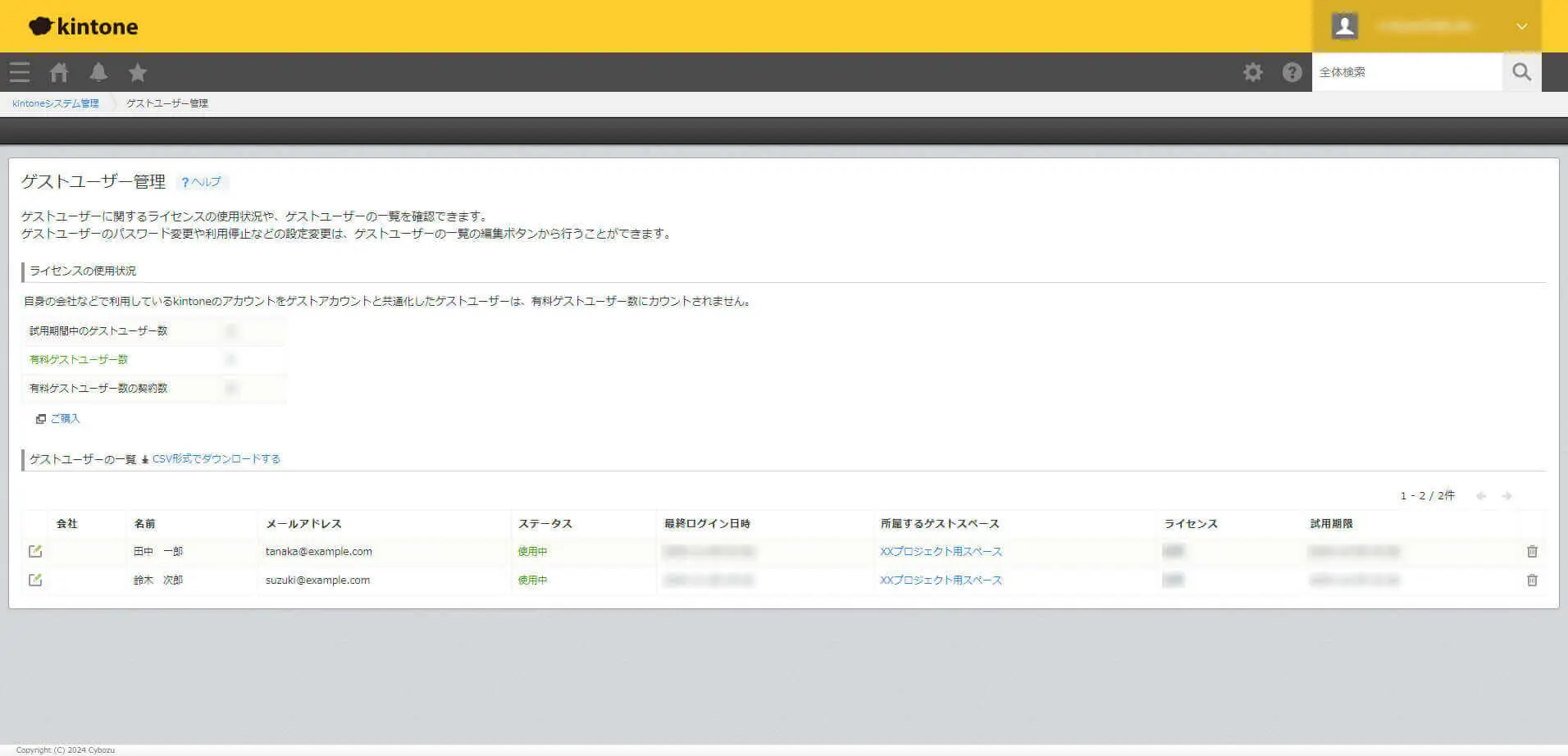
Task: Go to the next page arrow
Action: (1507, 496)
